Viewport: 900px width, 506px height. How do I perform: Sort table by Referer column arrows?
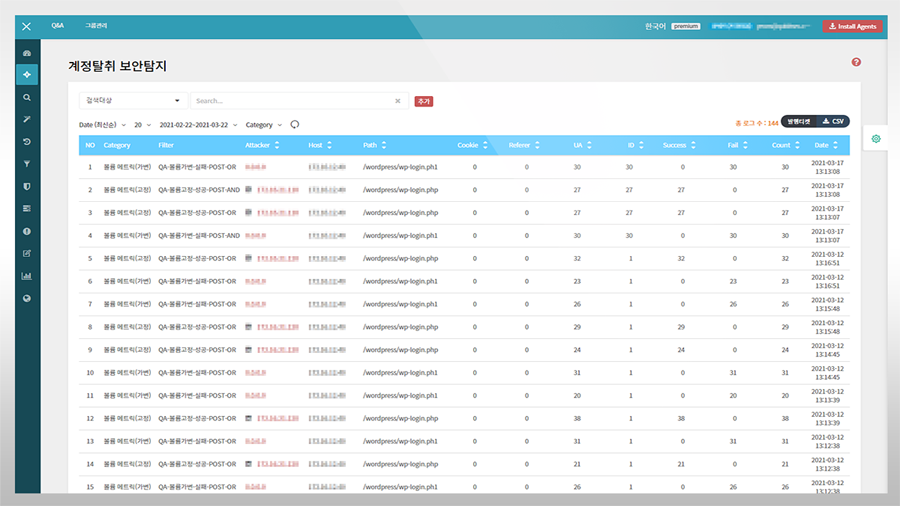pos(537,145)
